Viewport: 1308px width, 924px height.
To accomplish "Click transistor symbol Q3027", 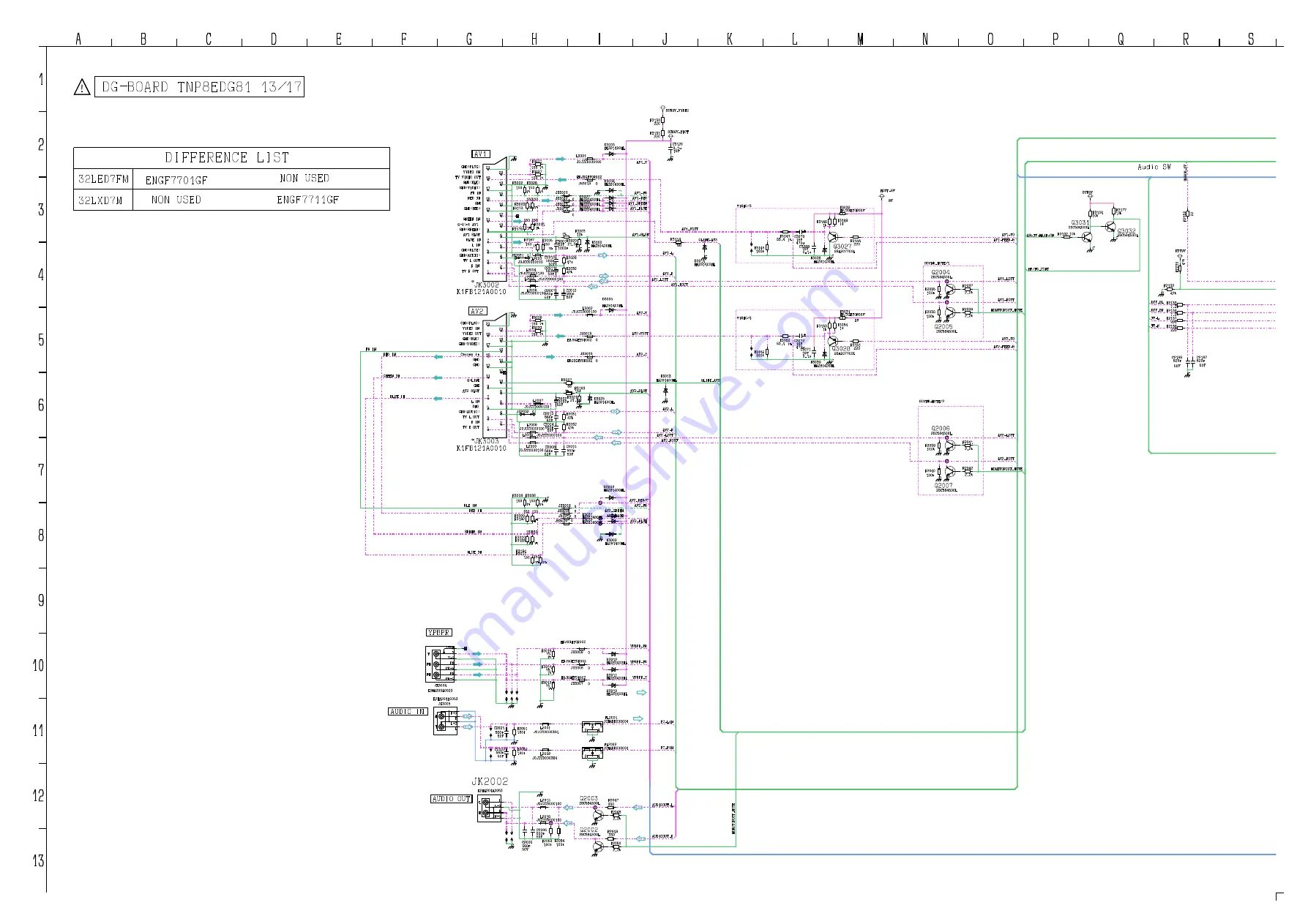I will (833, 236).
